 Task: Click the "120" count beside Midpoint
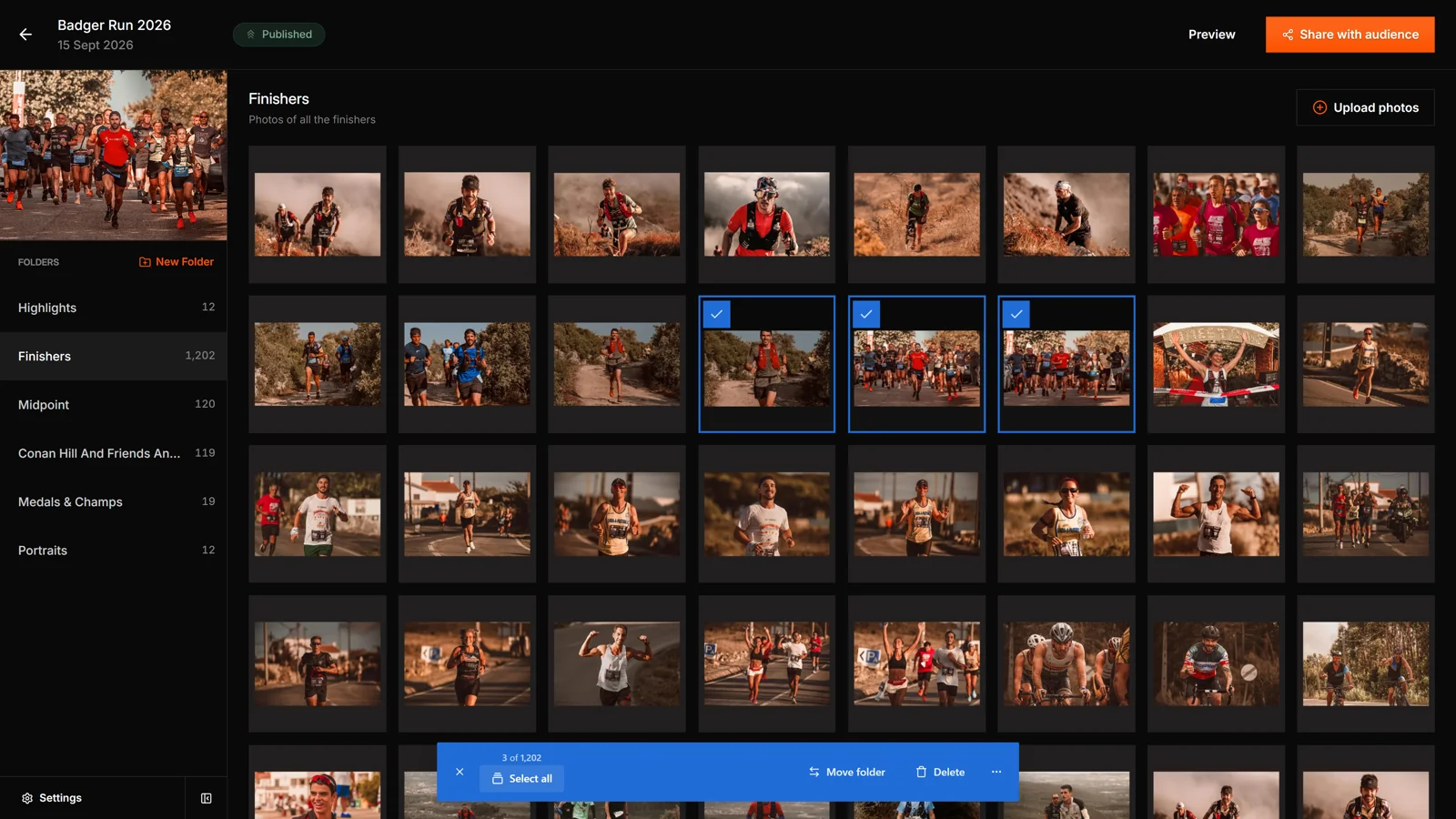[x=205, y=404]
